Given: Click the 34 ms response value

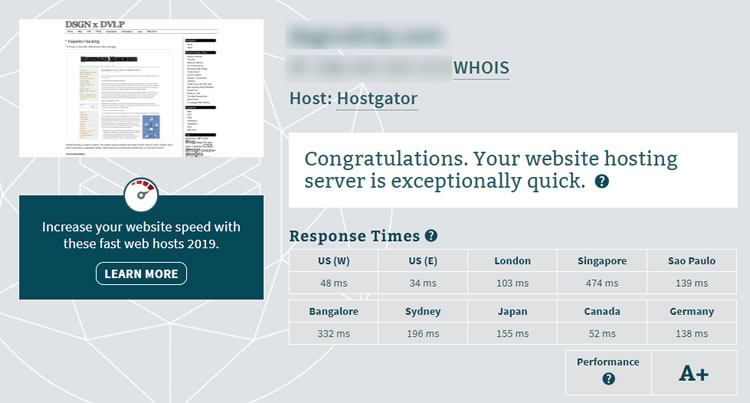Looking at the screenshot, I should click(x=423, y=283).
